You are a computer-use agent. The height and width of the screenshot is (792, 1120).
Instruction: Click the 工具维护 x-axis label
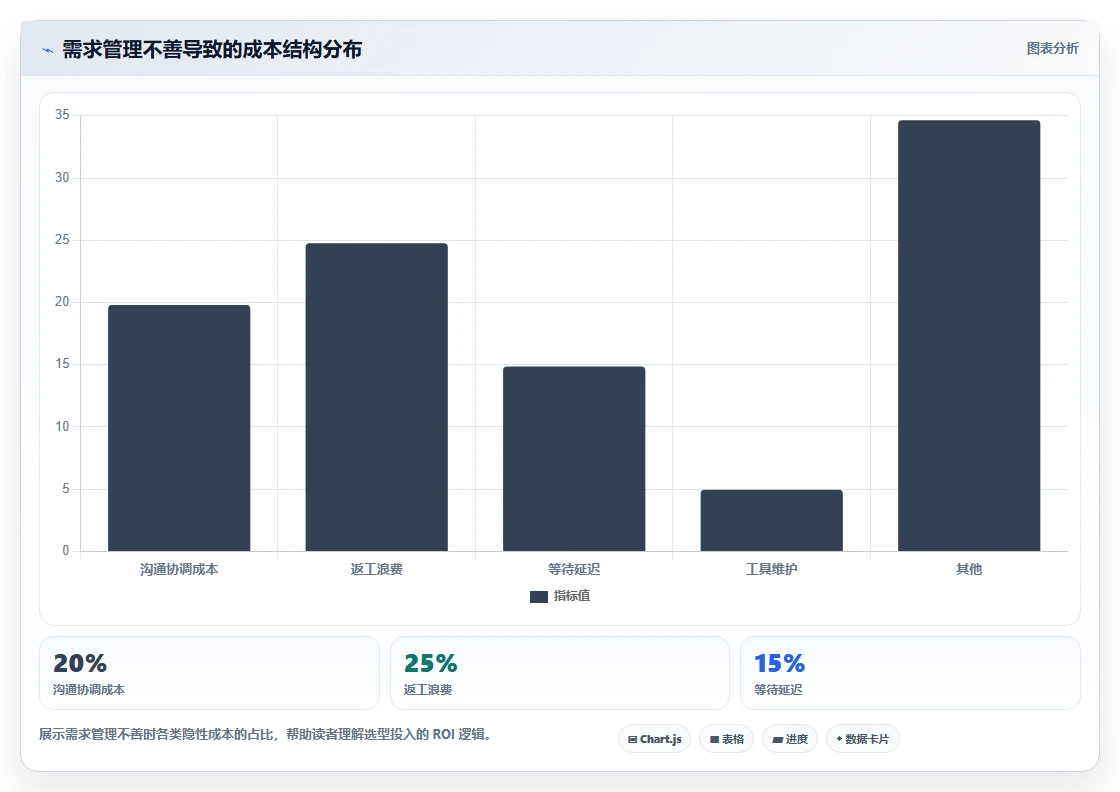771,569
